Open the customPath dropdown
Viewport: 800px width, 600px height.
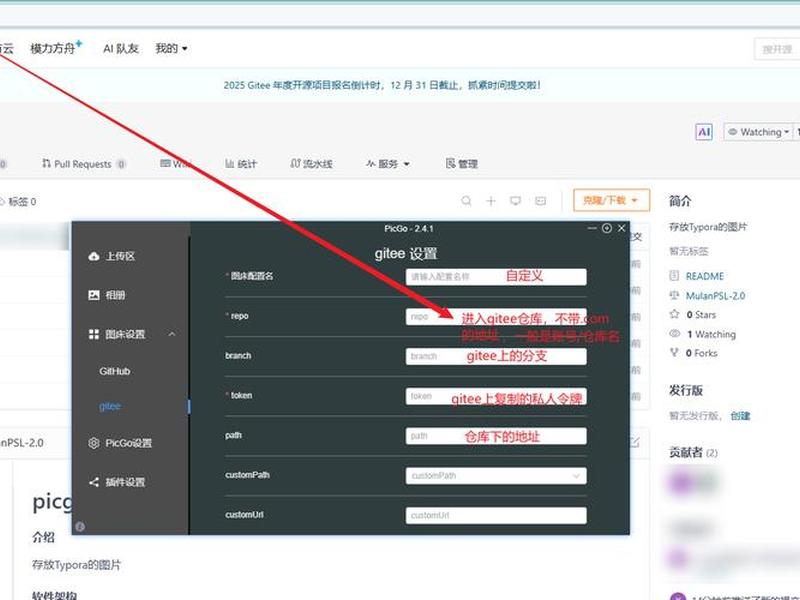tap(496, 476)
